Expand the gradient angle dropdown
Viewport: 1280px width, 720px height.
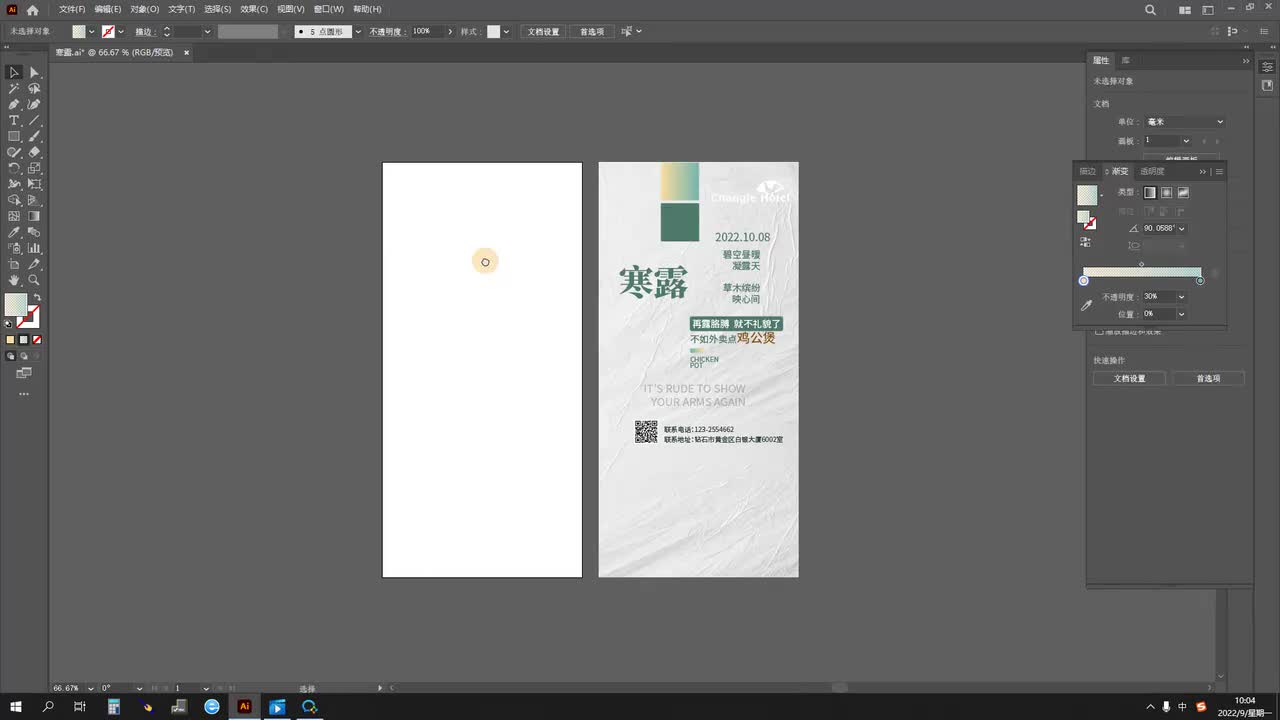1182,228
